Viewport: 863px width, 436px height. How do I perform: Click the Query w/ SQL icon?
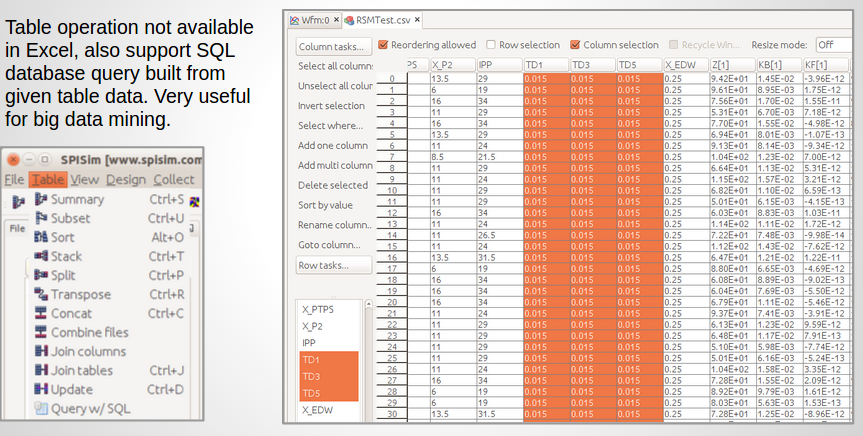pyautogui.click(x=41, y=409)
